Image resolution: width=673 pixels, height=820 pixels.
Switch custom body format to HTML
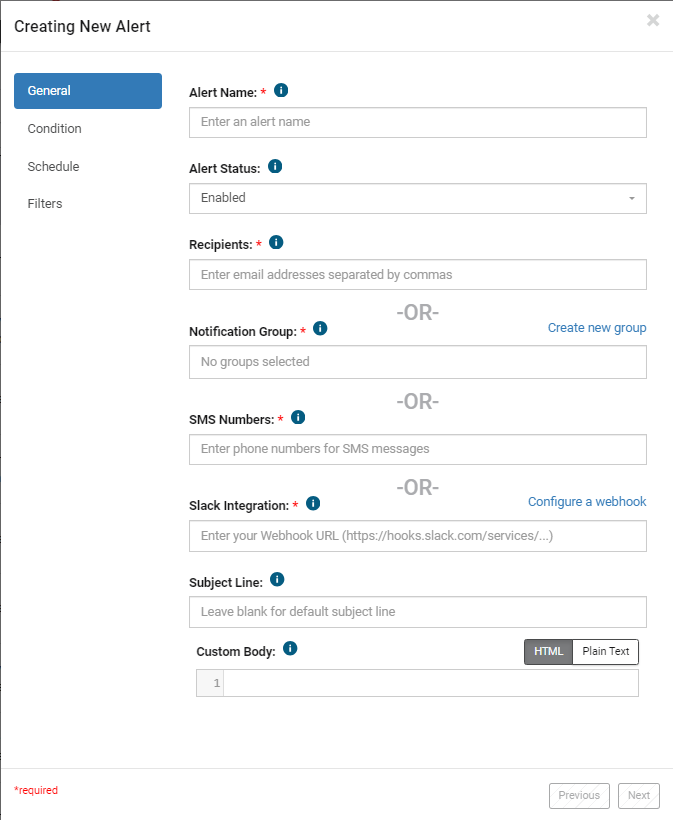549,652
